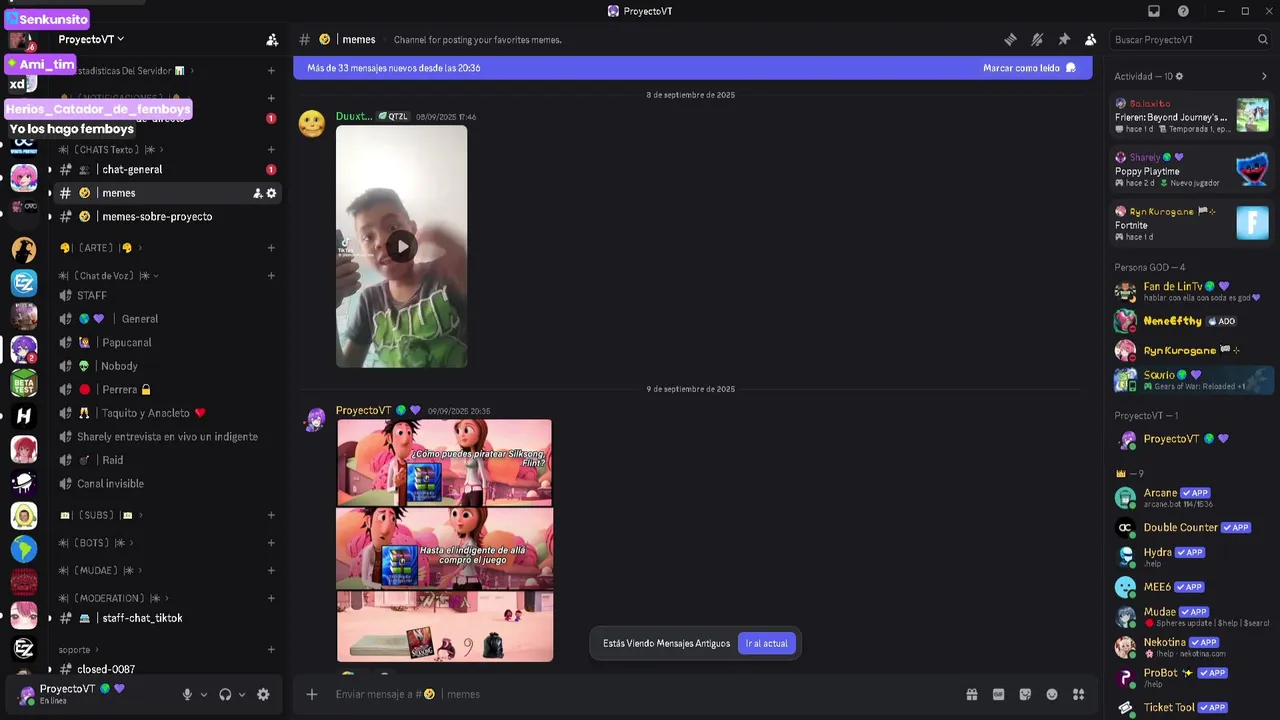This screenshot has width=1280, height=720.
Task: Click the plus attach button in message bar
Action: tap(312, 694)
